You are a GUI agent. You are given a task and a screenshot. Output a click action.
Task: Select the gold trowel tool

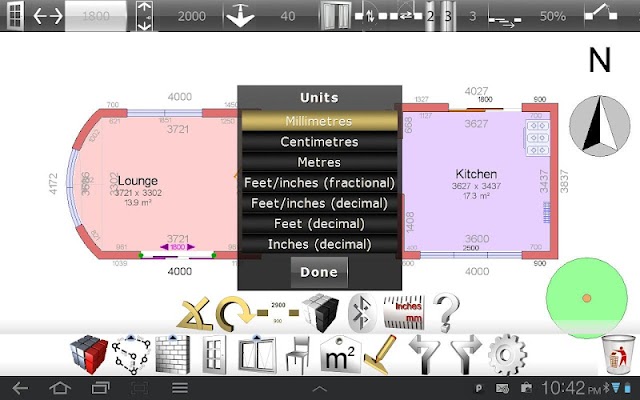(x=380, y=354)
